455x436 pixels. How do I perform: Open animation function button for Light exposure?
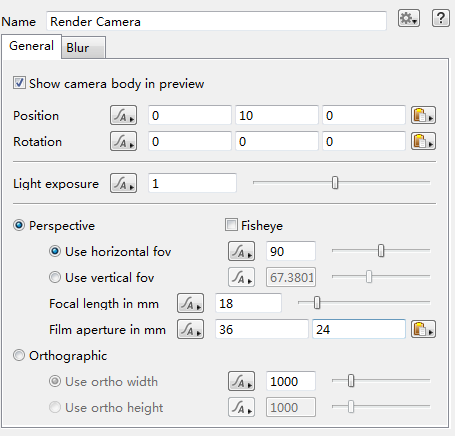tap(123, 183)
